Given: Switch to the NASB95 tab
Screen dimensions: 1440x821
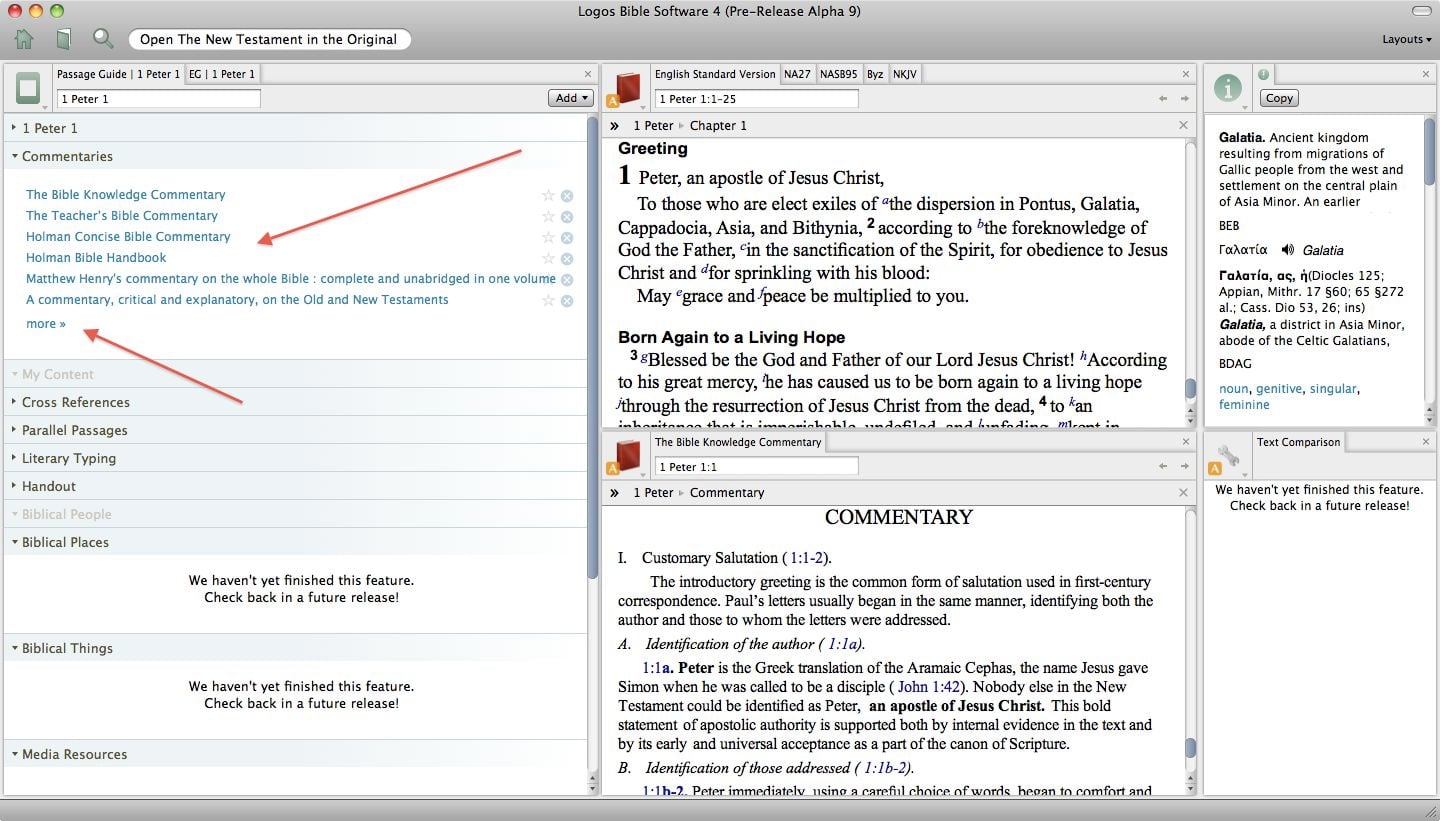Looking at the screenshot, I should pyautogui.click(x=838, y=74).
